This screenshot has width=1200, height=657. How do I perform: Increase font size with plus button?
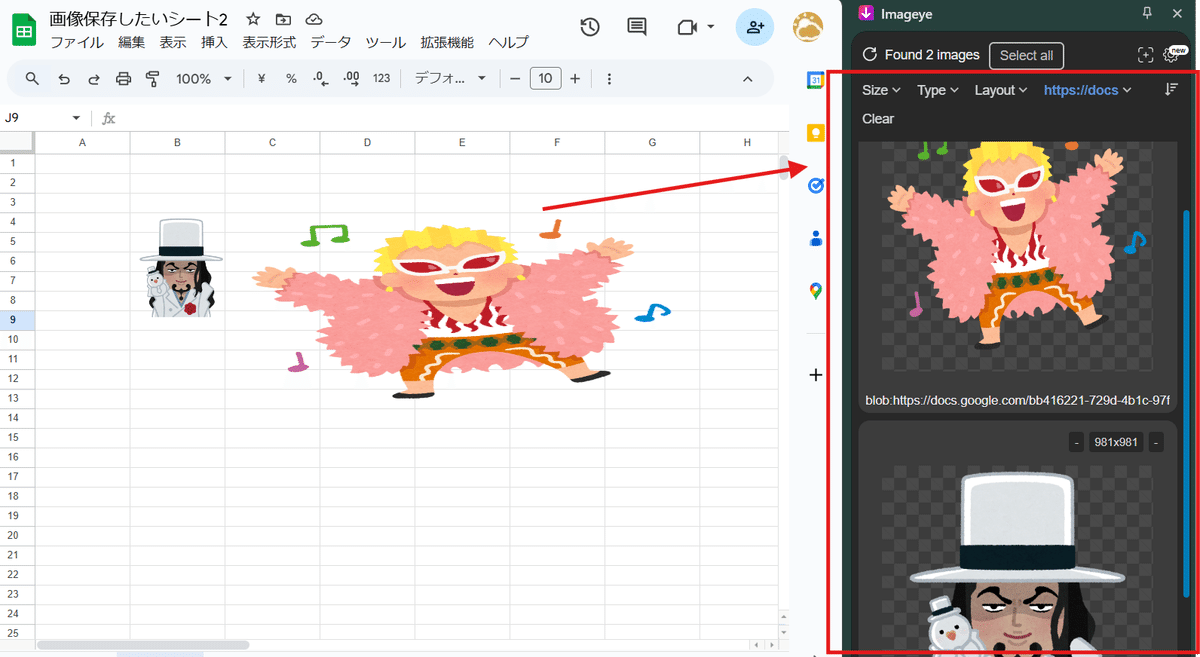[575, 79]
